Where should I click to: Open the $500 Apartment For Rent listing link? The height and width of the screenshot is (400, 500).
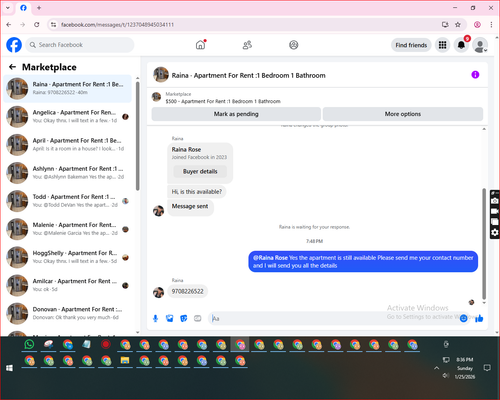(x=223, y=101)
